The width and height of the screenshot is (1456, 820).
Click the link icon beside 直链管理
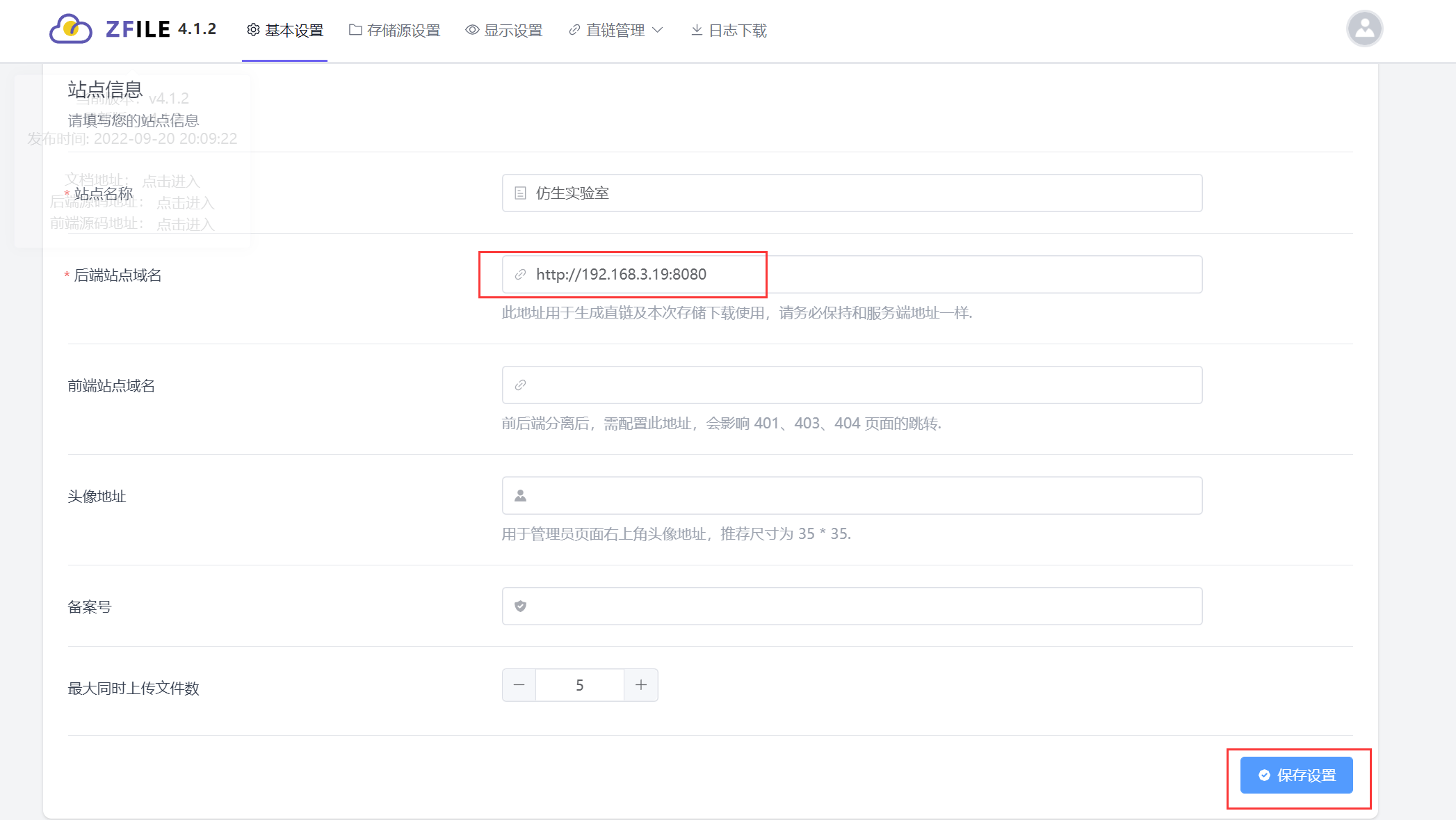point(574,30)
